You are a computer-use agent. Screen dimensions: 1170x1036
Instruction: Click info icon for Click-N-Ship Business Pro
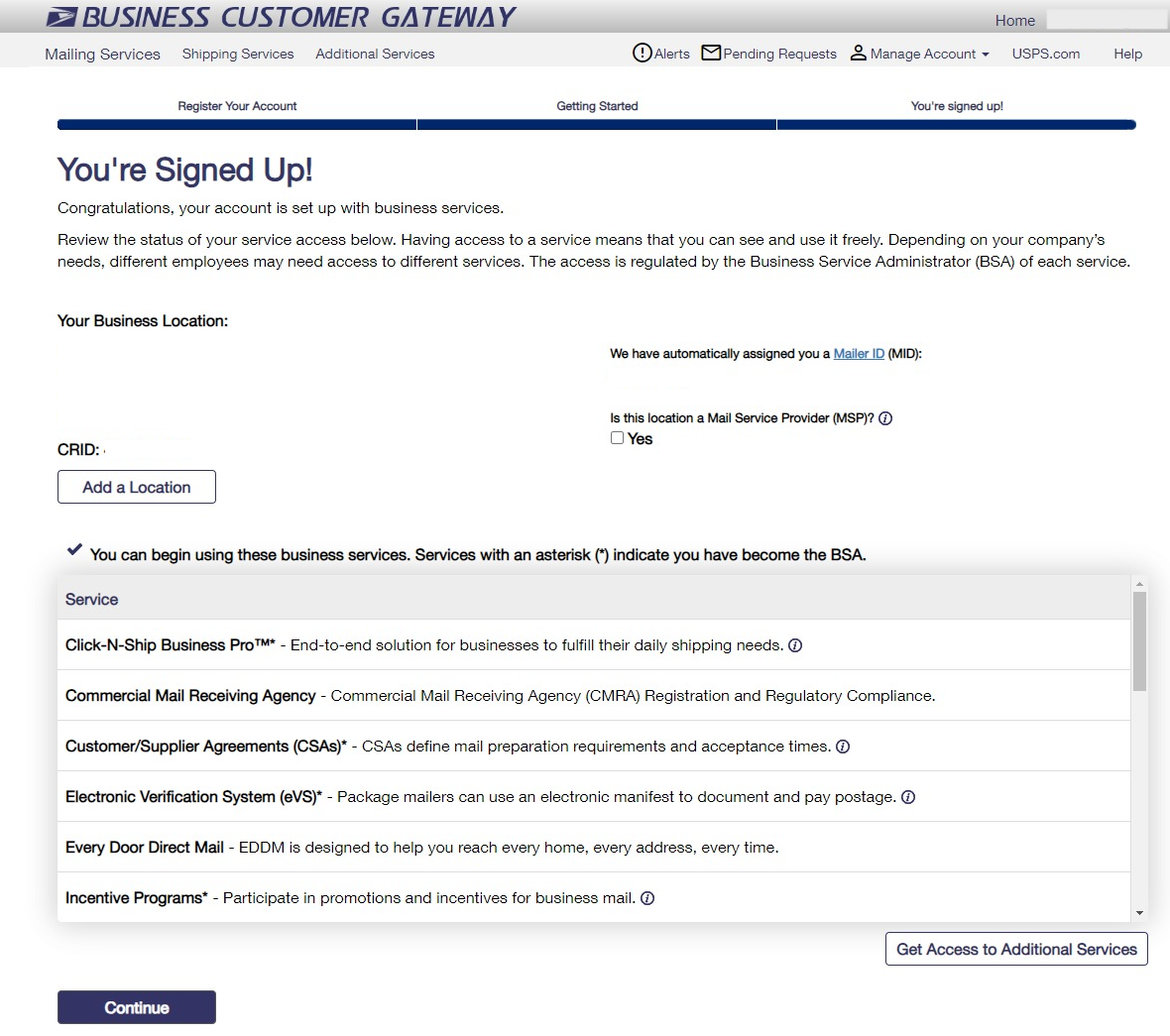click(x=795, y=646)
